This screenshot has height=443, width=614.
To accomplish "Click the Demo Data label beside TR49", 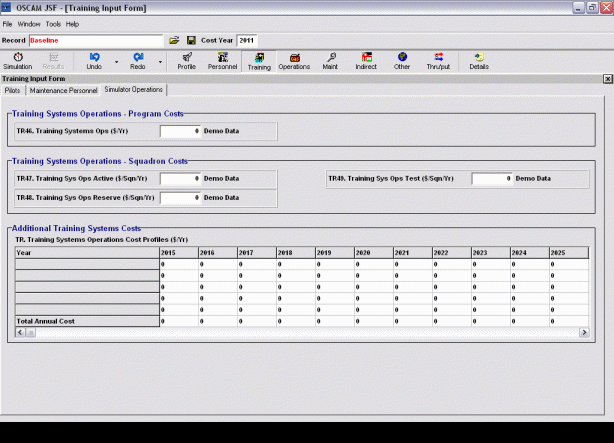I will point(533,179).
